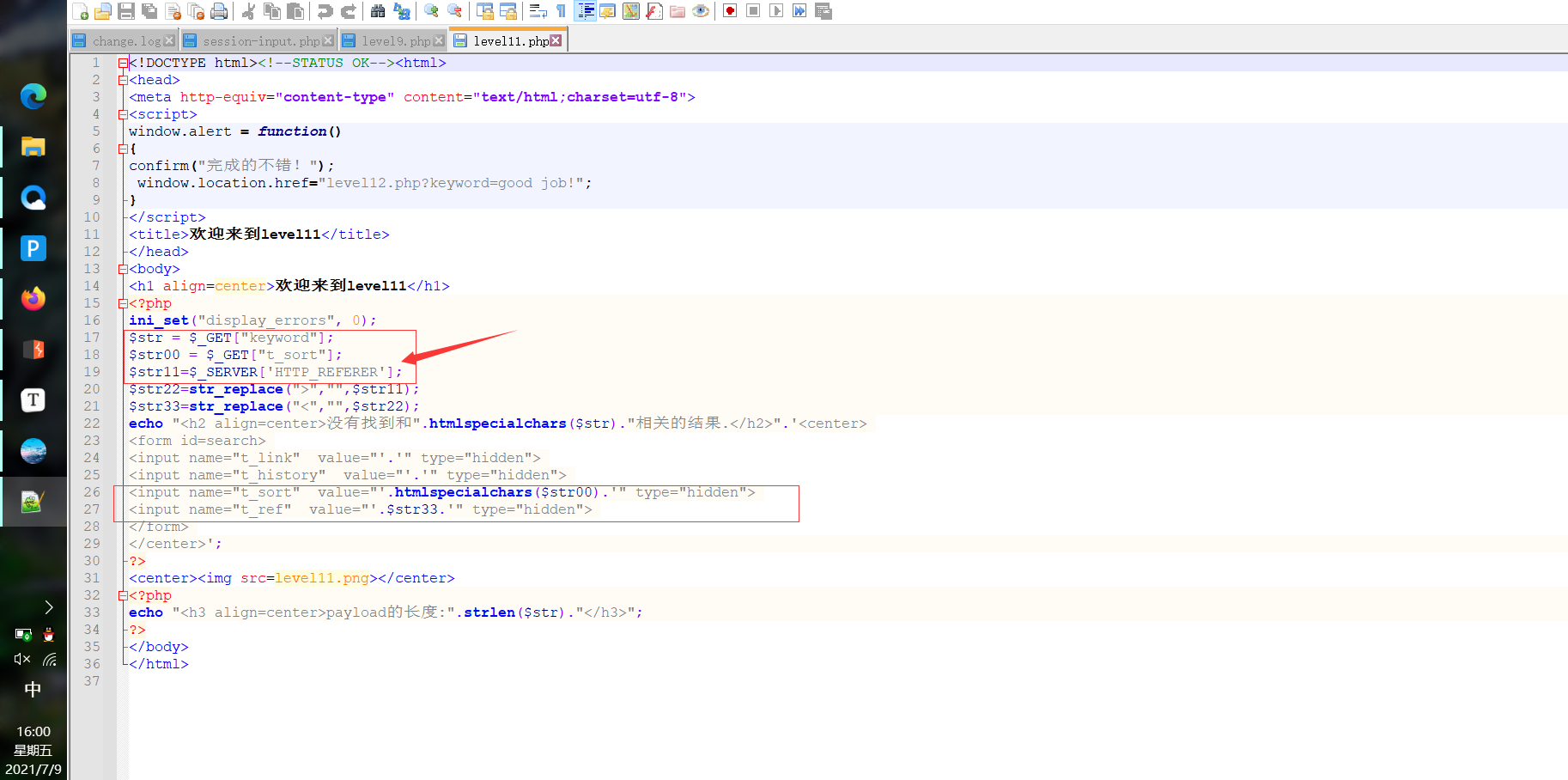This screenshot has width=1568, height=780.
Task: Switch to the session-input.php tab
Action: click(258, 40)
